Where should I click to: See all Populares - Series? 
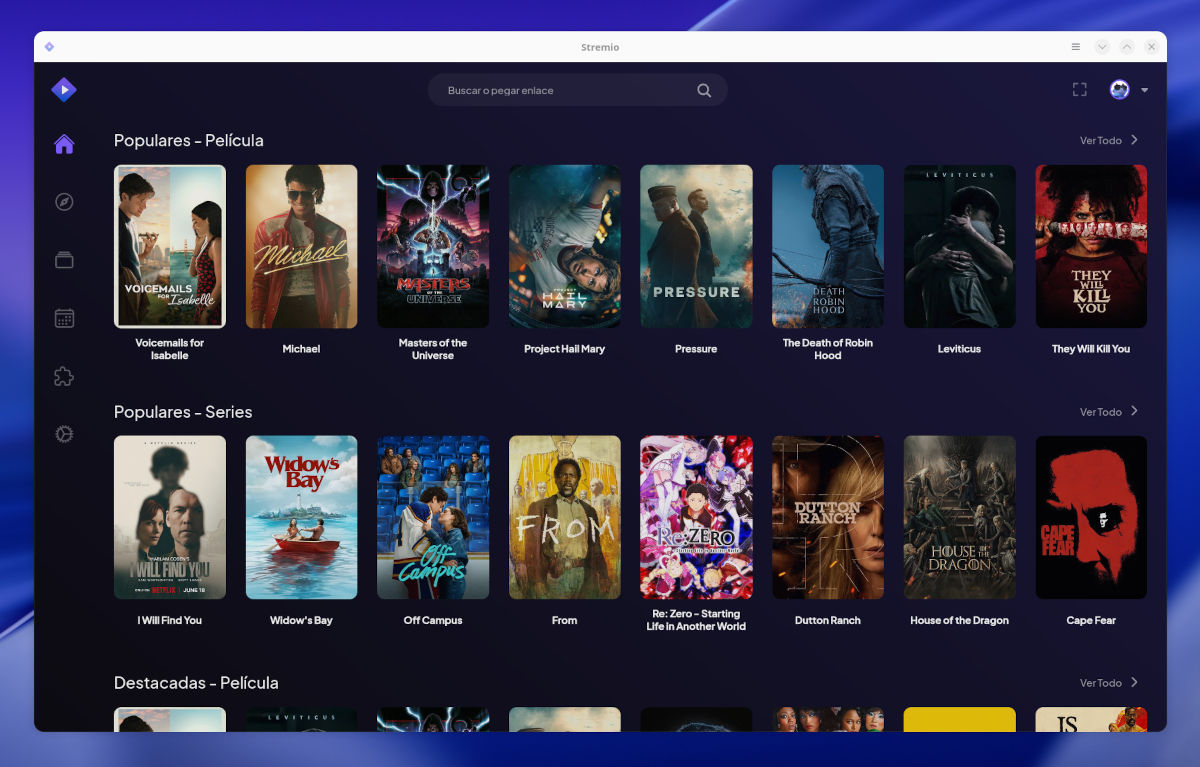point(1109,411)
